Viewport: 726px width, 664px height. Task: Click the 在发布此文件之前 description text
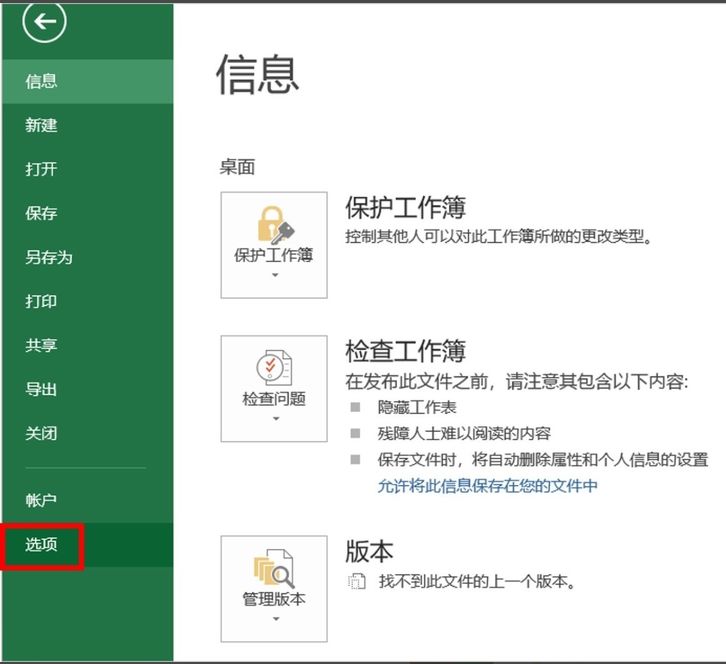tap(517, 382)
